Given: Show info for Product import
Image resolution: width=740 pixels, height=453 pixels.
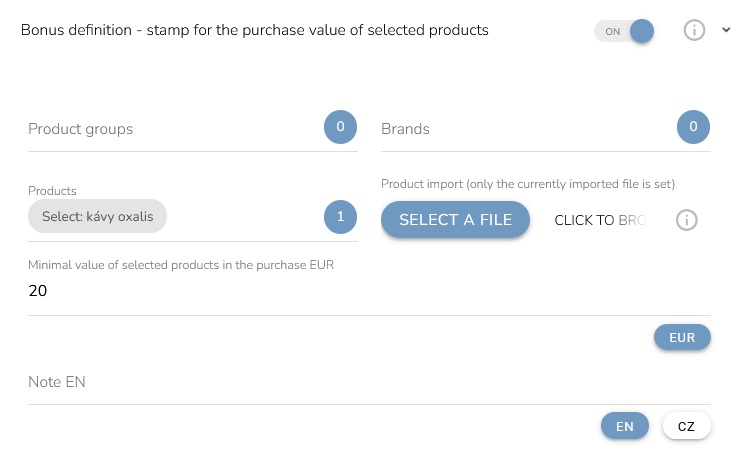Looking at the screenshot, I should [686, 220].
